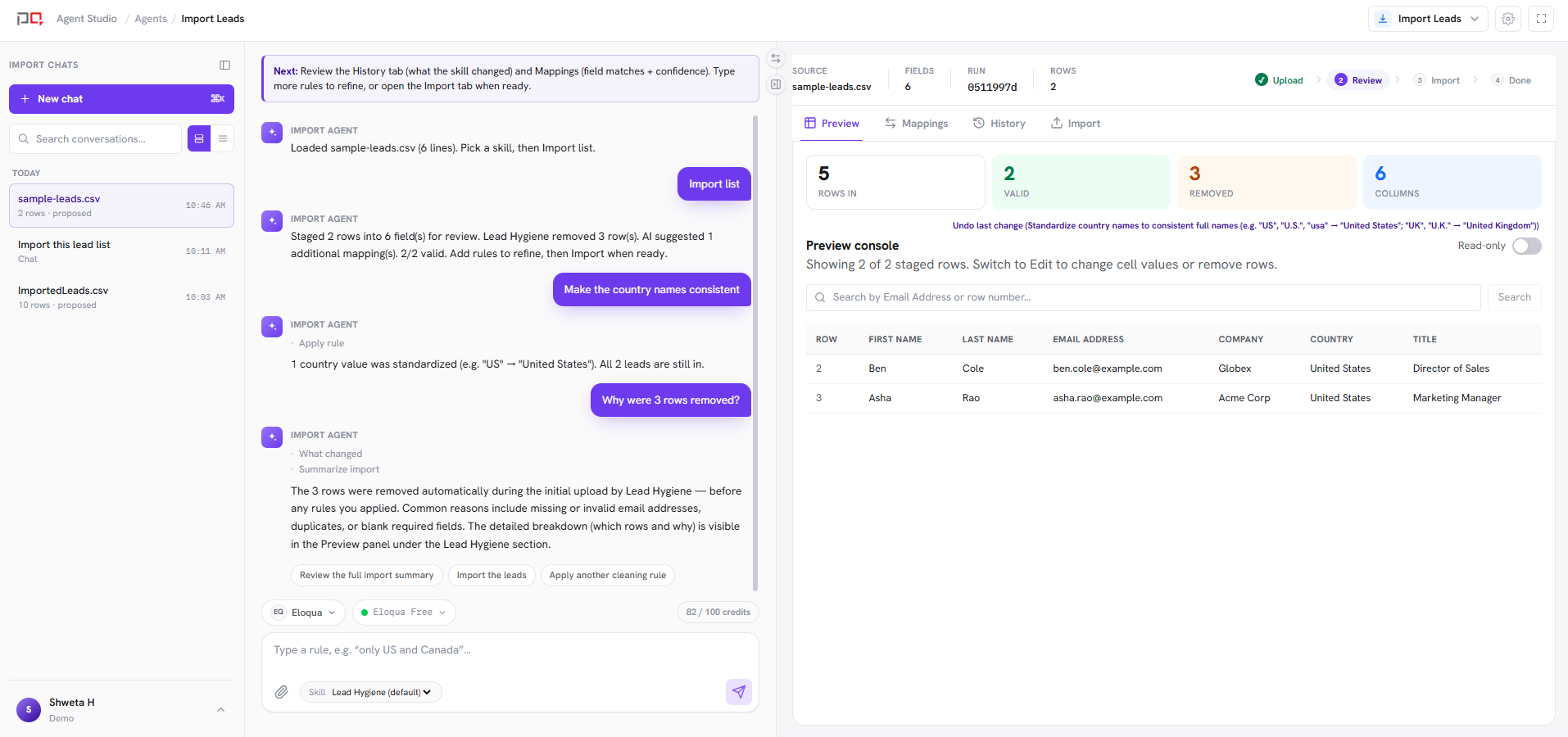Click Undo last change link
Screen dimensions: 1568x737
click(1245, 225)
